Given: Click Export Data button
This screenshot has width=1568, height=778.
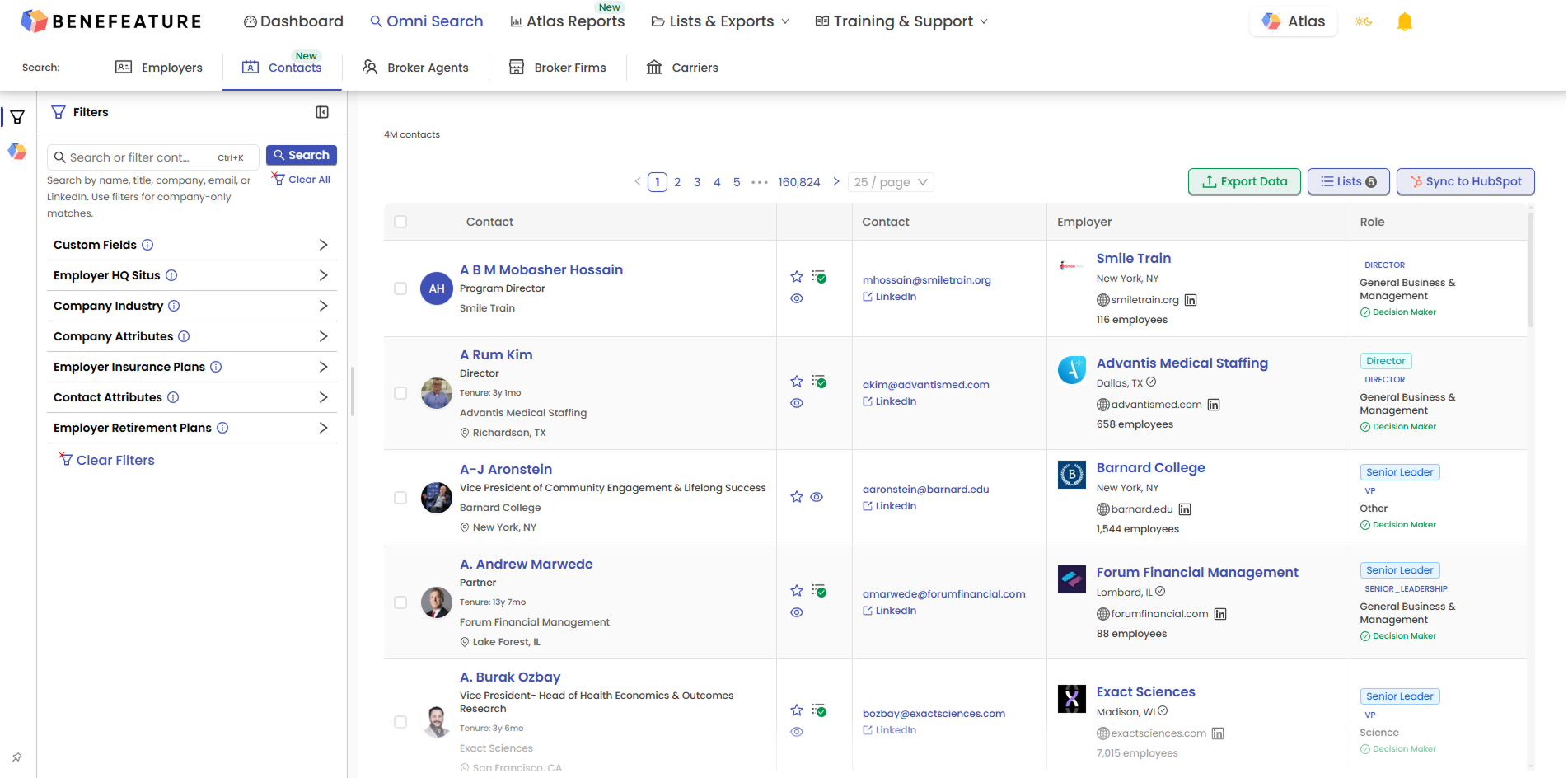Looking at the screenshot, I should 1244,181.
